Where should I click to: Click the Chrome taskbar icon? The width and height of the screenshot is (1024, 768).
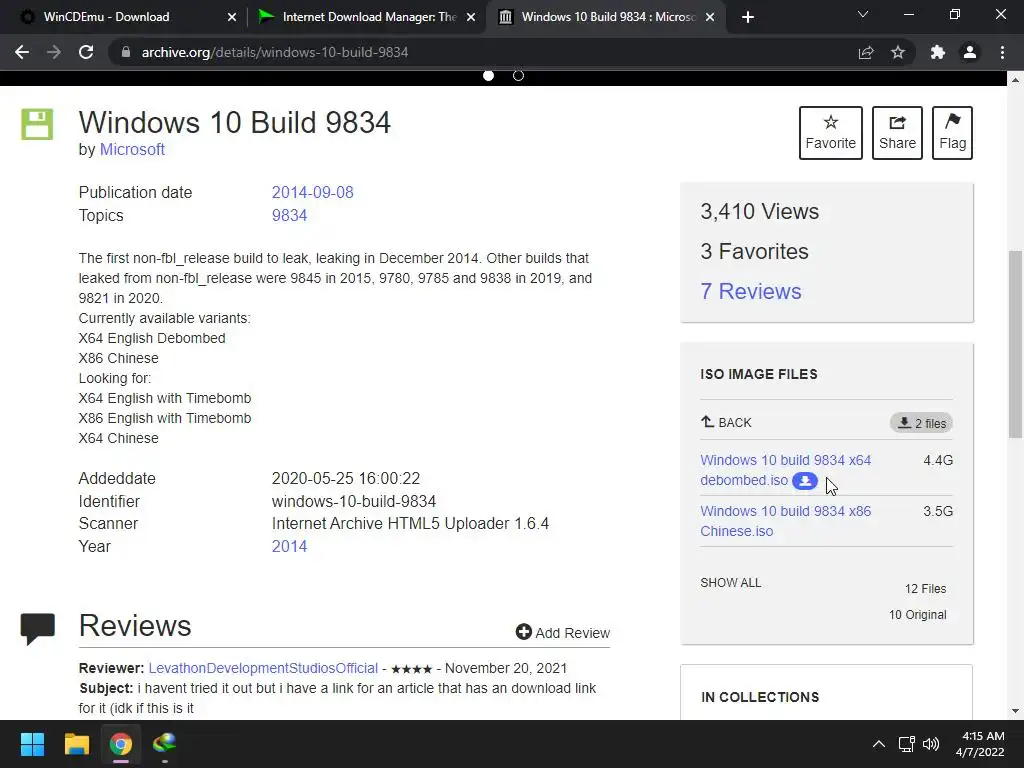click(121, 744)
